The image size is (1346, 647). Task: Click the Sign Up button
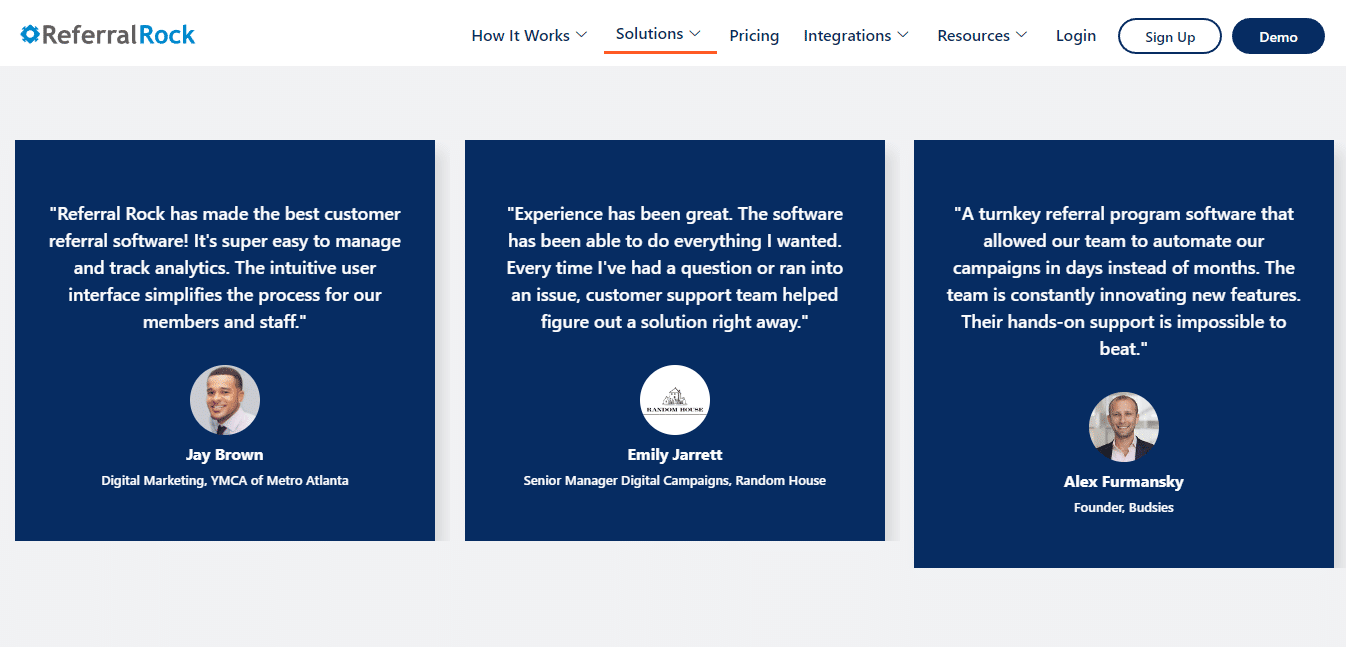point(1170,36)
